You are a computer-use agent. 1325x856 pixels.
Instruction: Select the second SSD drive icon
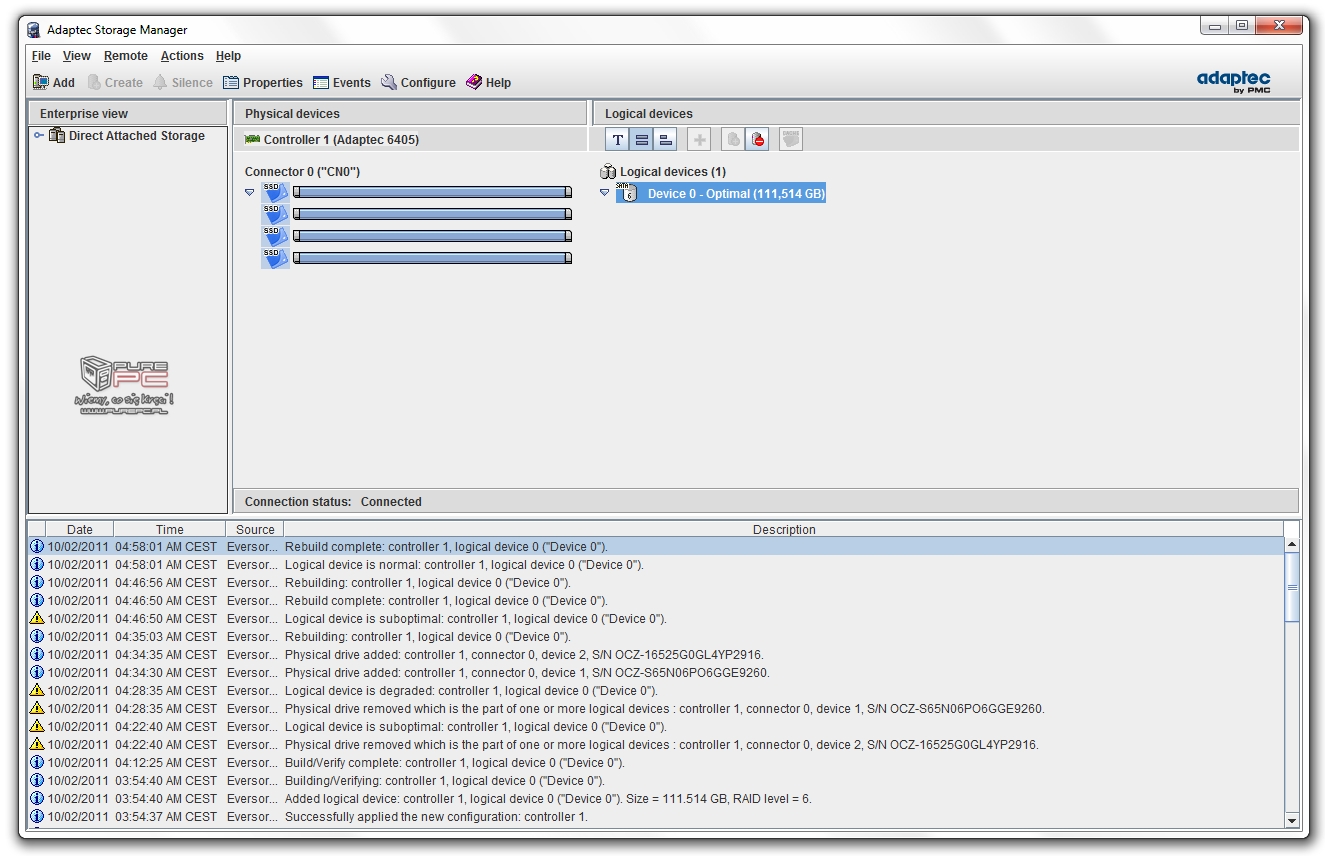(x=276, y=214)
